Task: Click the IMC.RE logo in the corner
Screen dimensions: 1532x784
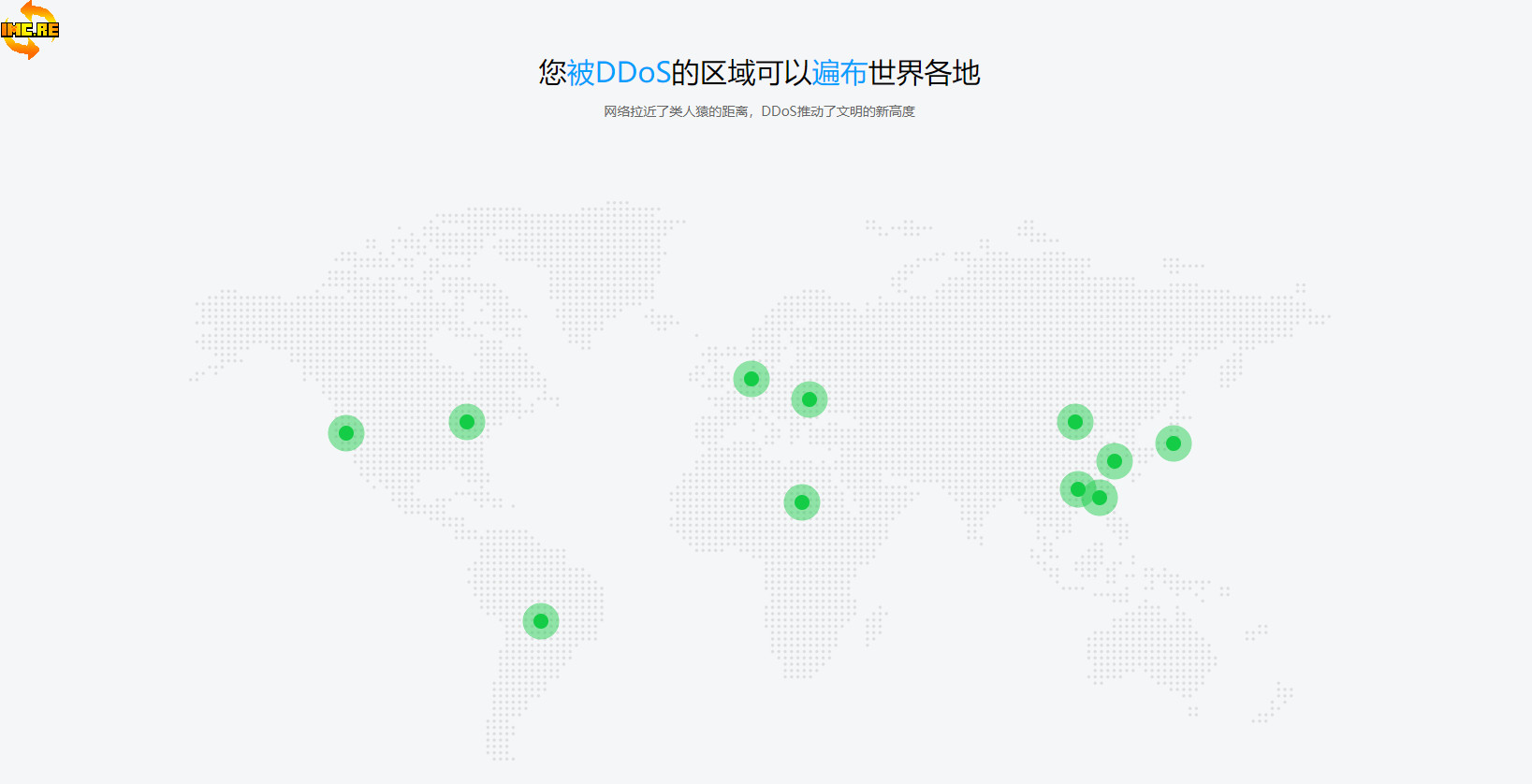Action: [30, 30]
